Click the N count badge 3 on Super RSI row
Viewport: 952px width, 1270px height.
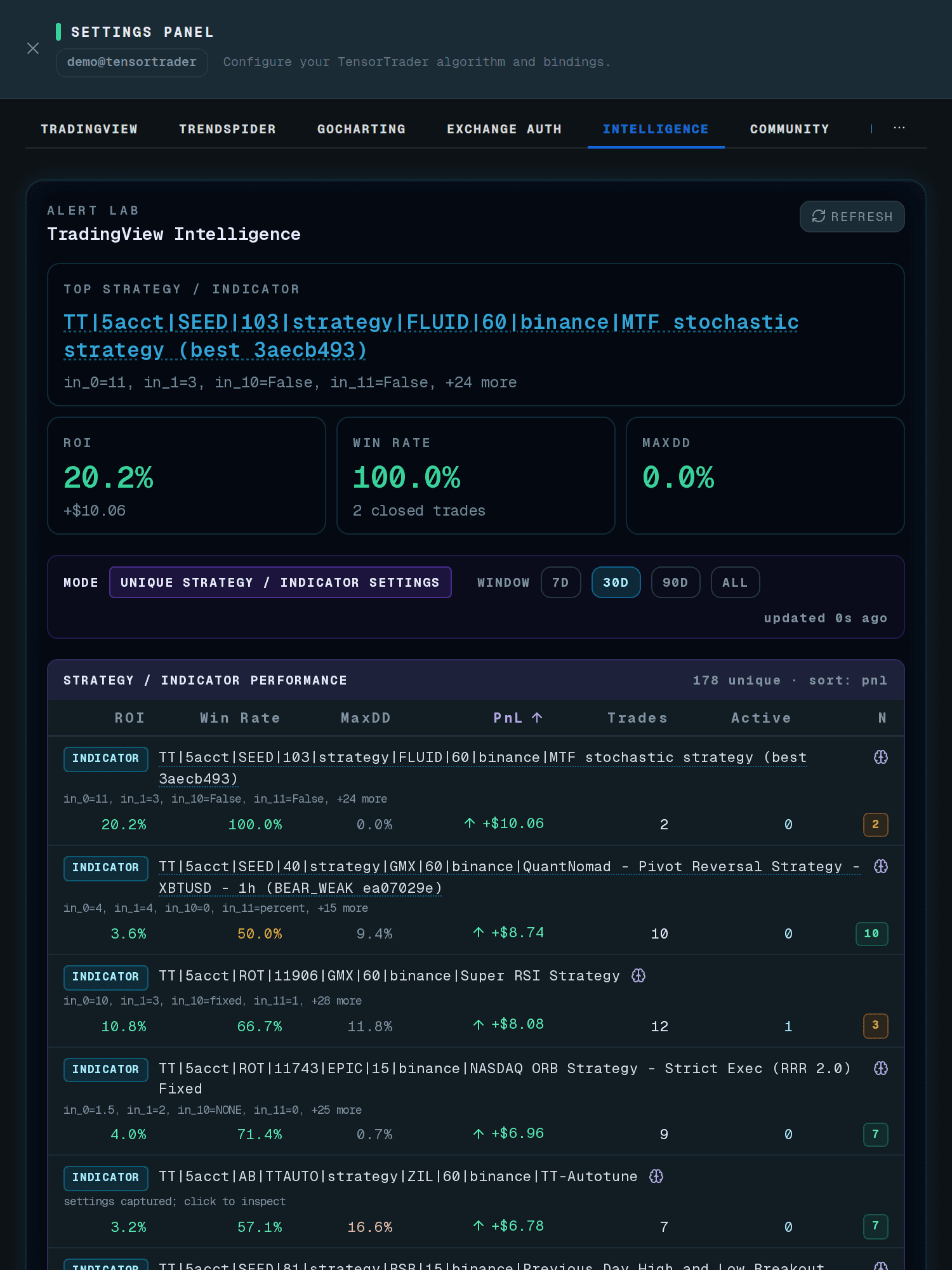(x=875, y=1025)
